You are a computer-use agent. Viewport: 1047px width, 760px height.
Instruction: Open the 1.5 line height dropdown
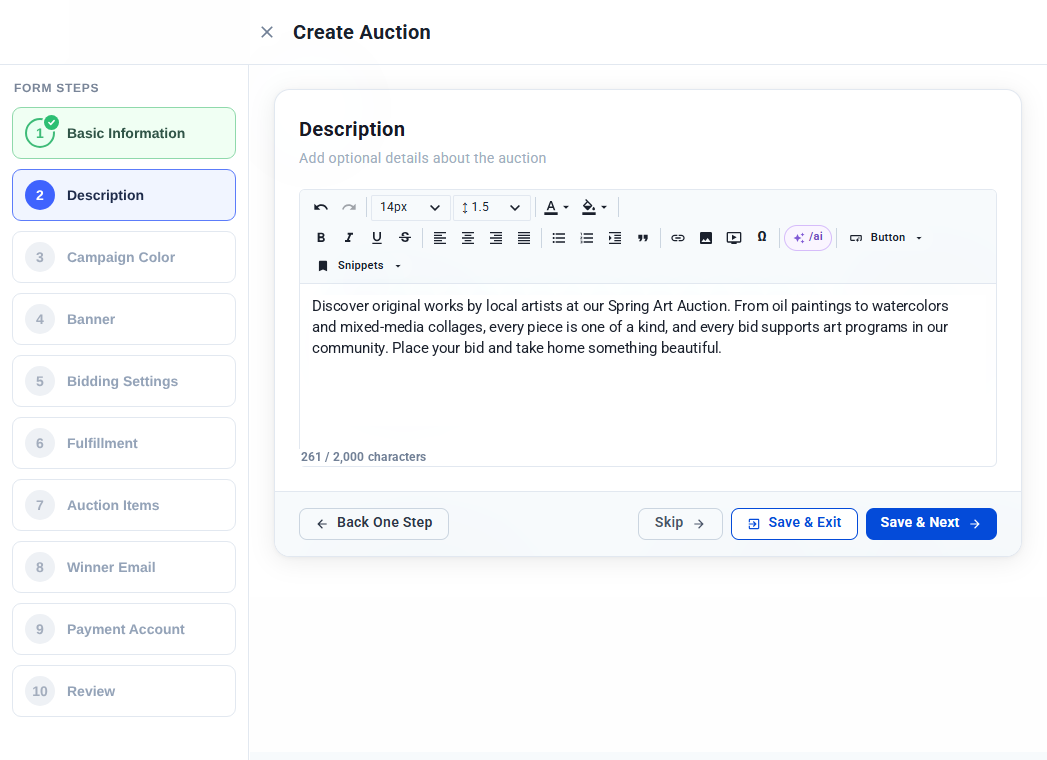coord(491,208)
